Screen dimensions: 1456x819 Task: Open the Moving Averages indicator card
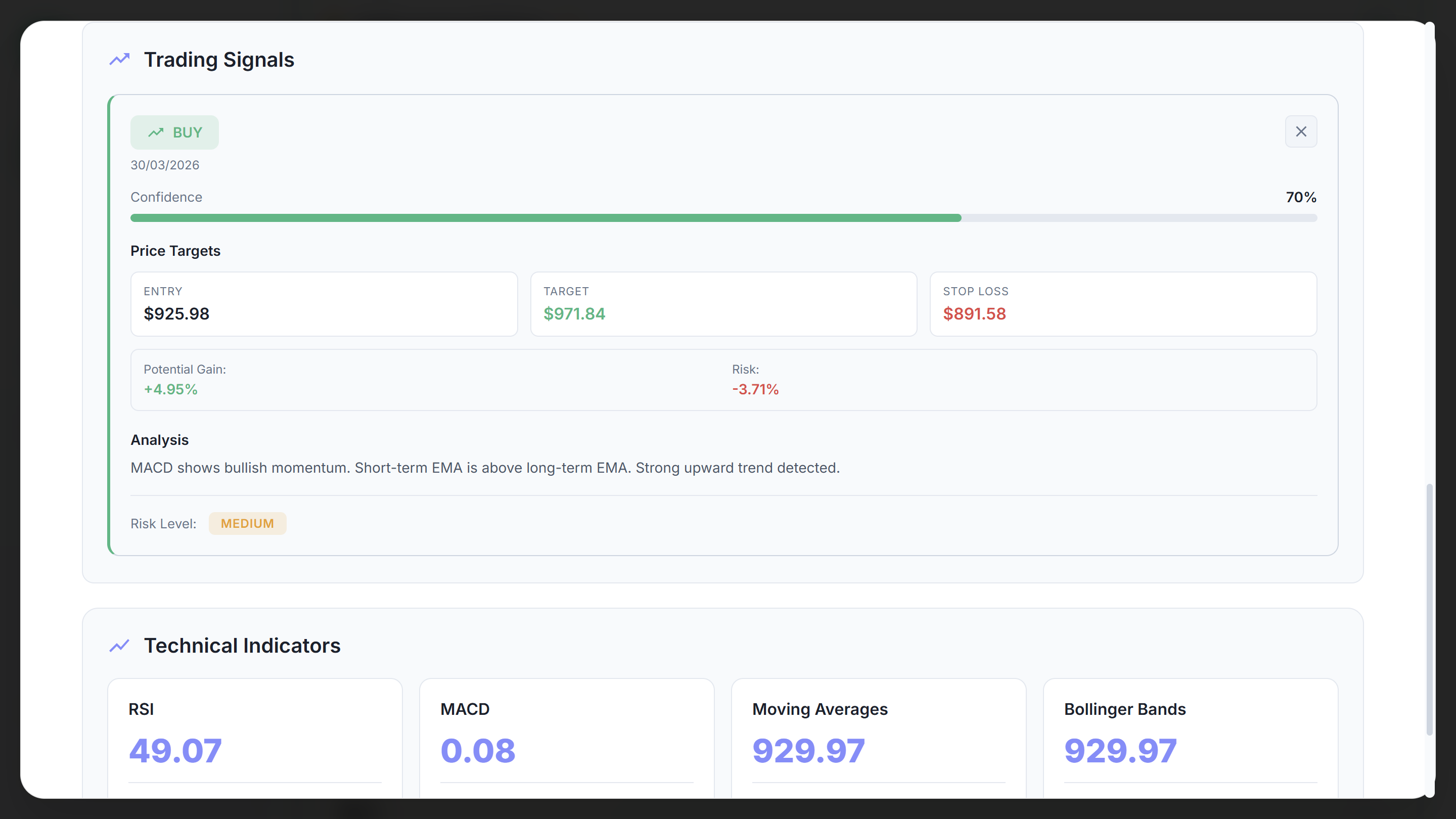878,735
